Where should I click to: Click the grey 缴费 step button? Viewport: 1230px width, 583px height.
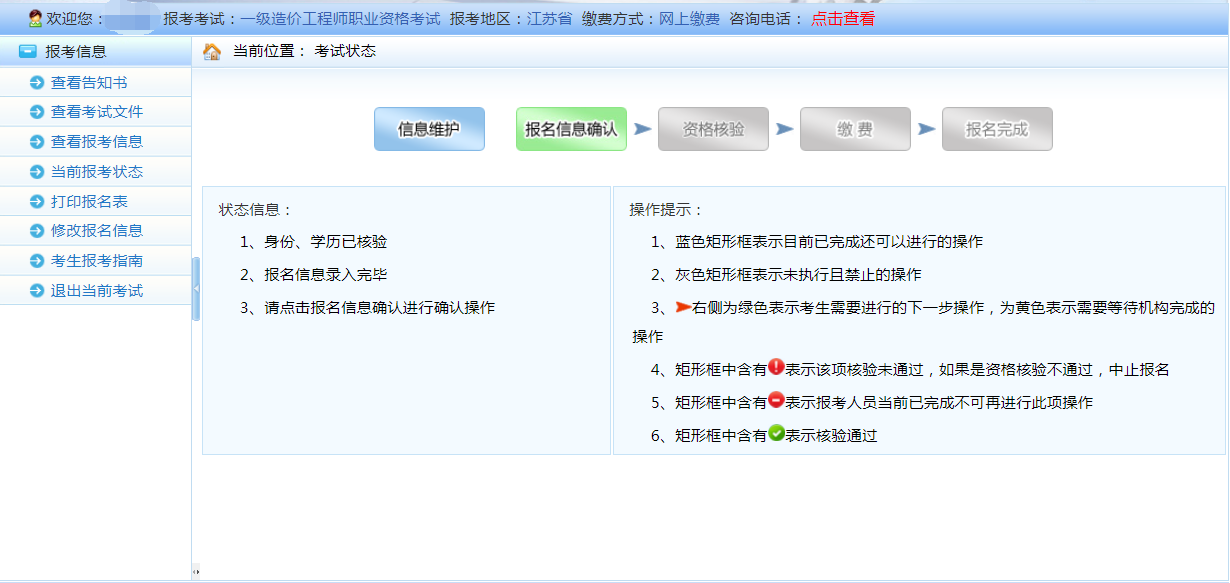pyautogui.click(x=855, y=129)
